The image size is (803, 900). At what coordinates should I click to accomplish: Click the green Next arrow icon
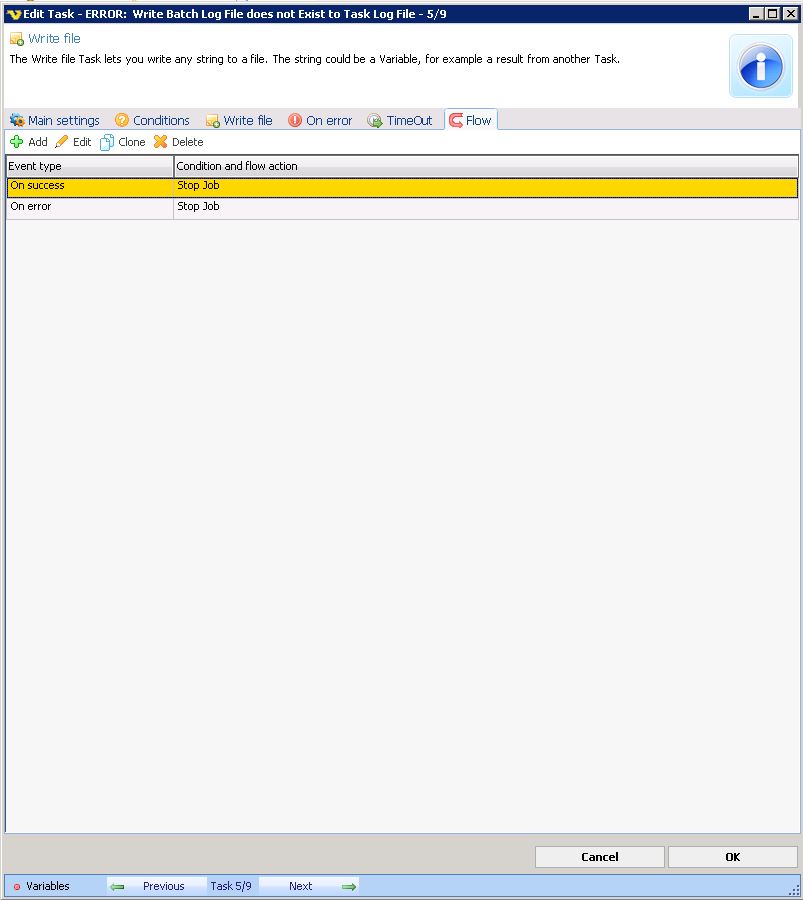[348, 886]
